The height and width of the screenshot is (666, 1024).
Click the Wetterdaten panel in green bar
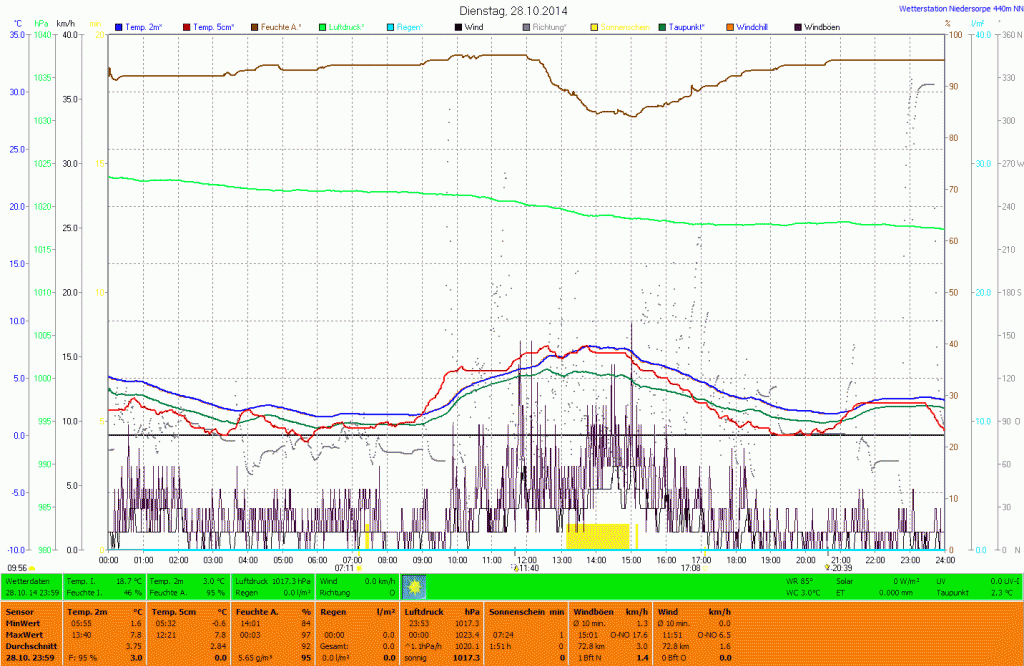[31, 586]
